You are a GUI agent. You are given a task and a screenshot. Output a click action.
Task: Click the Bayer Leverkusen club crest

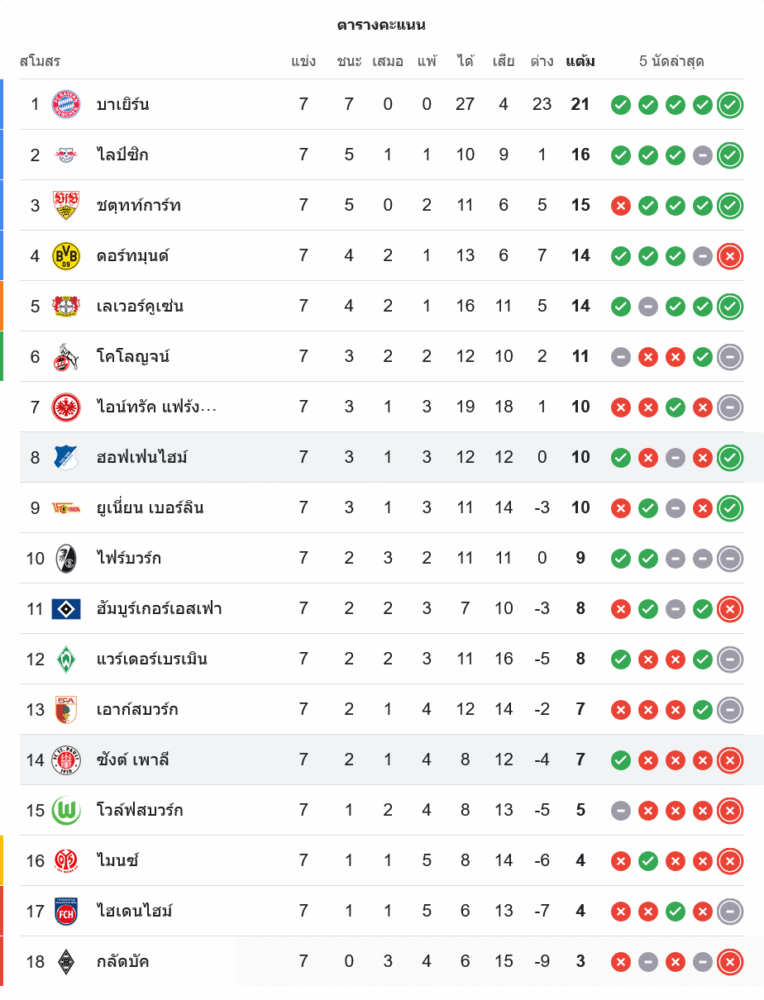tap(66, 306)
